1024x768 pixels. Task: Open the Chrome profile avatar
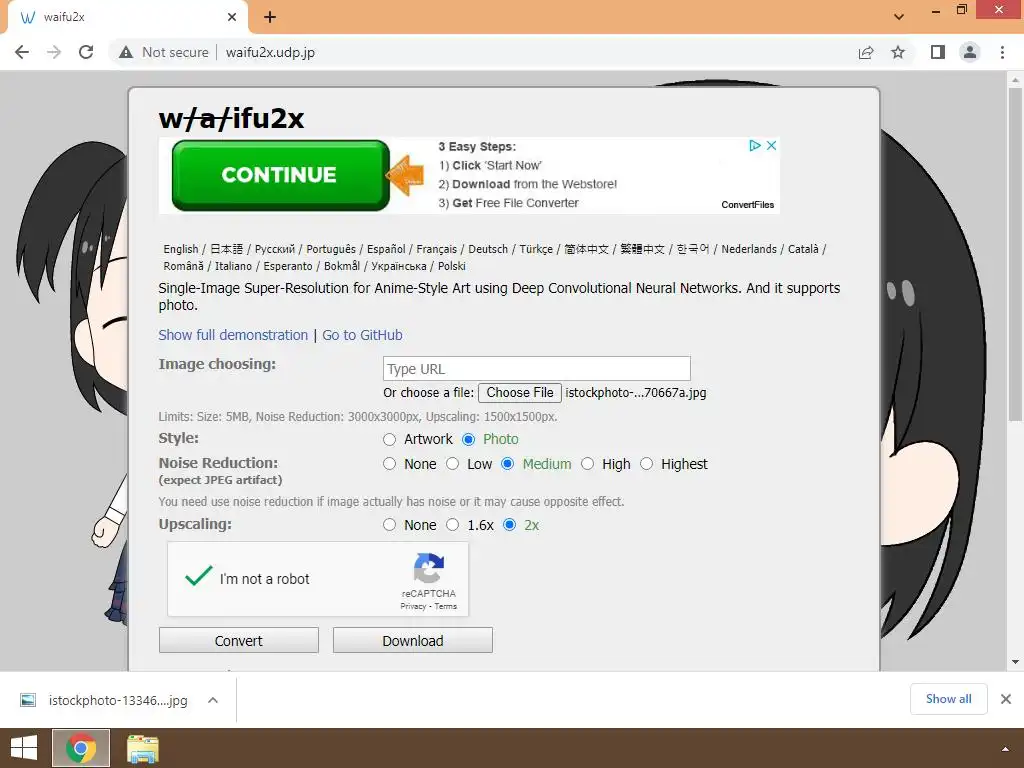(970, 52)
